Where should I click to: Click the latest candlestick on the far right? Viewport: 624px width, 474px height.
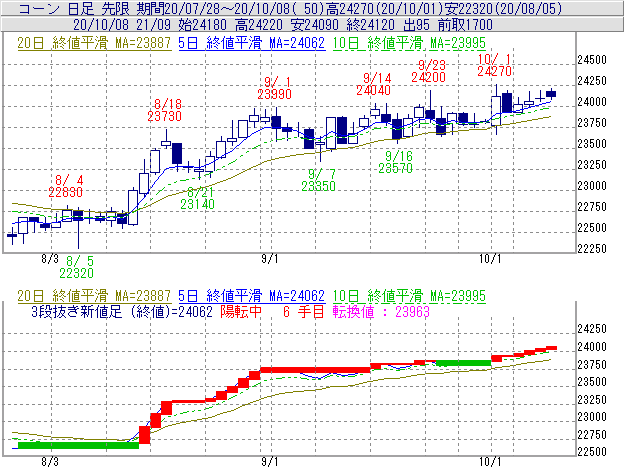point(551,94)
